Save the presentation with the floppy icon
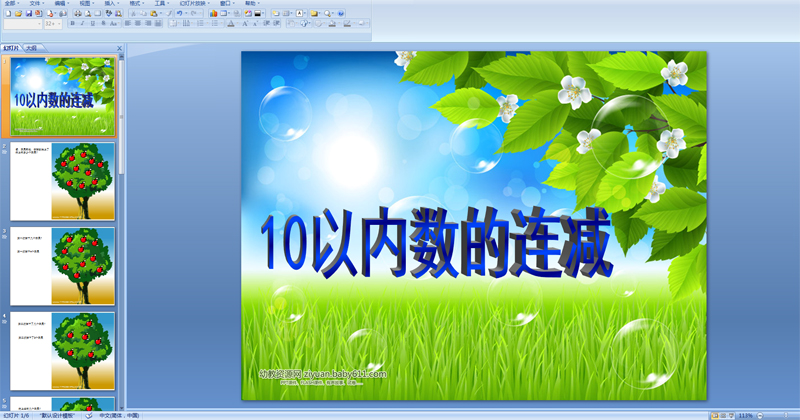800x420 pixels. click(29, 14)
